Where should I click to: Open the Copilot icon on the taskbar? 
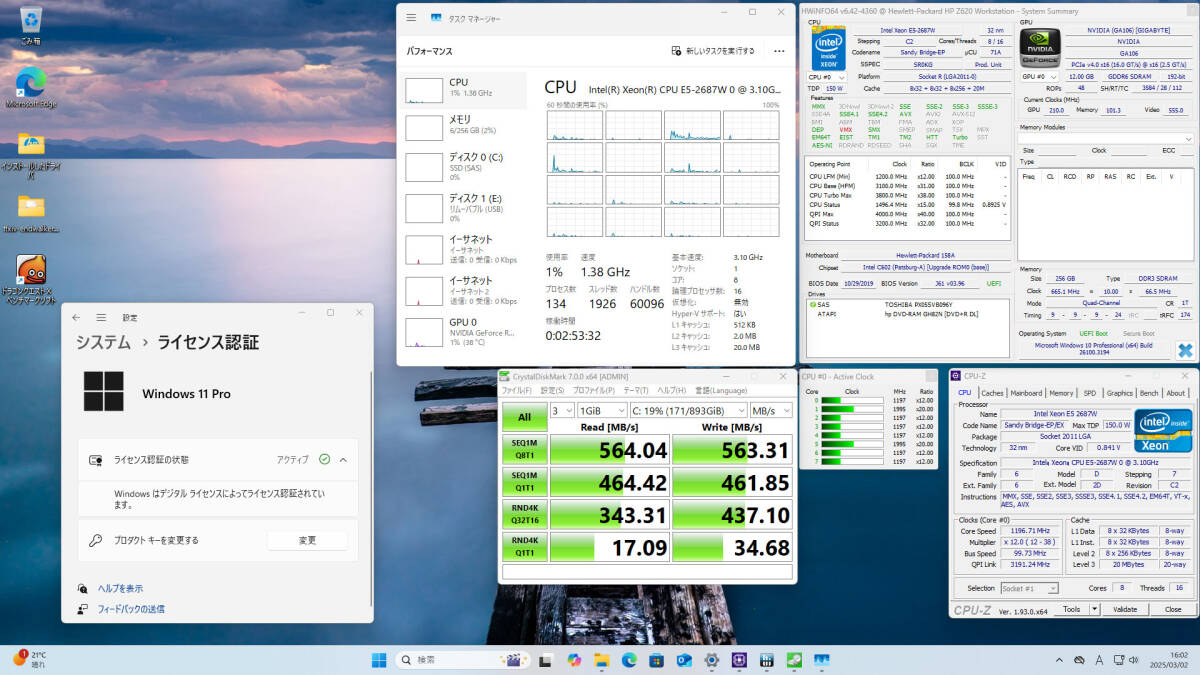pyautogui.click(x=573, y=660)
